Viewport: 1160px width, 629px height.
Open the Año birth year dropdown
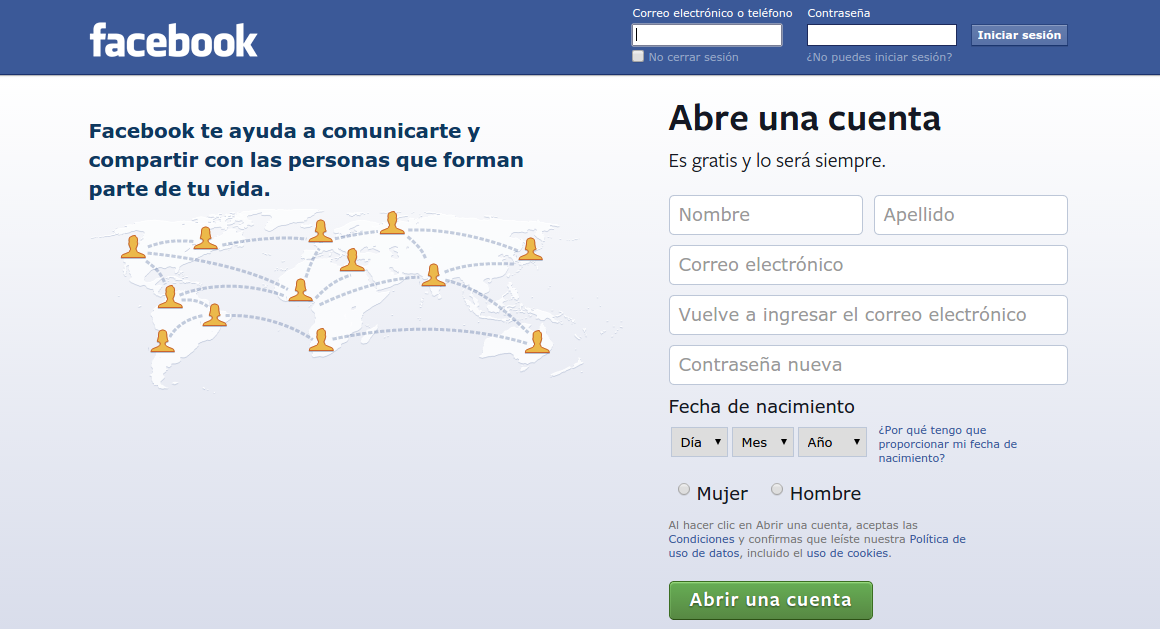coord(832,442)
